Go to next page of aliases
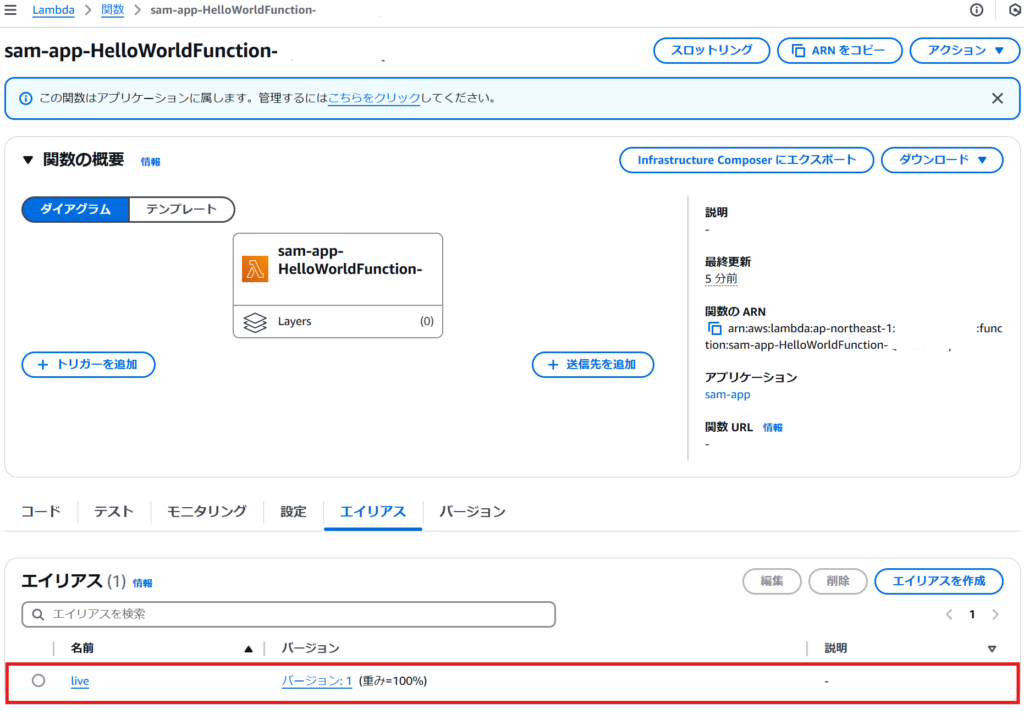Screen dimensions: 1024x714 click(995, 614)
